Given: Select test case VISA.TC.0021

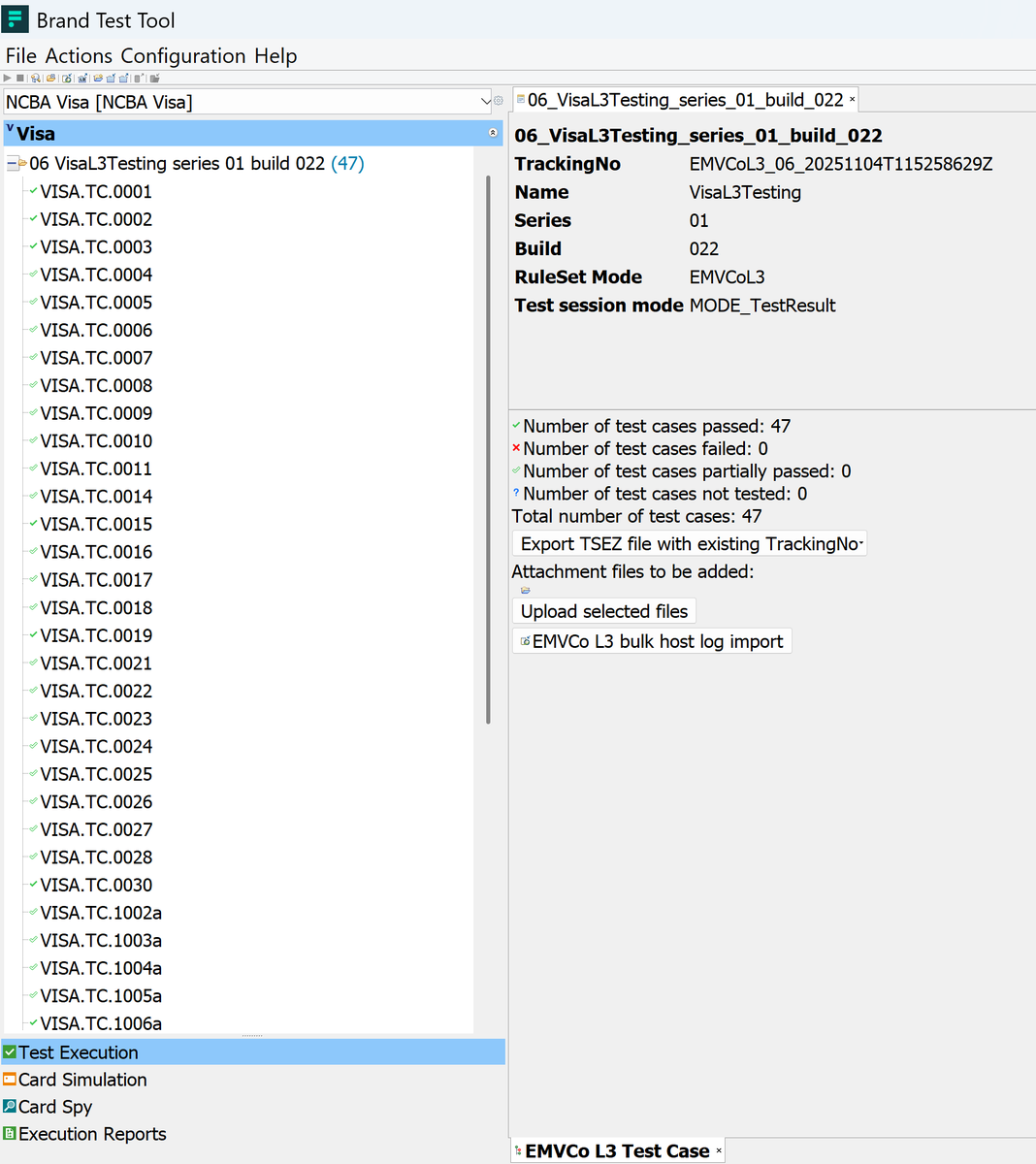Looking at the screenshot, I should (x=96, y=663).
